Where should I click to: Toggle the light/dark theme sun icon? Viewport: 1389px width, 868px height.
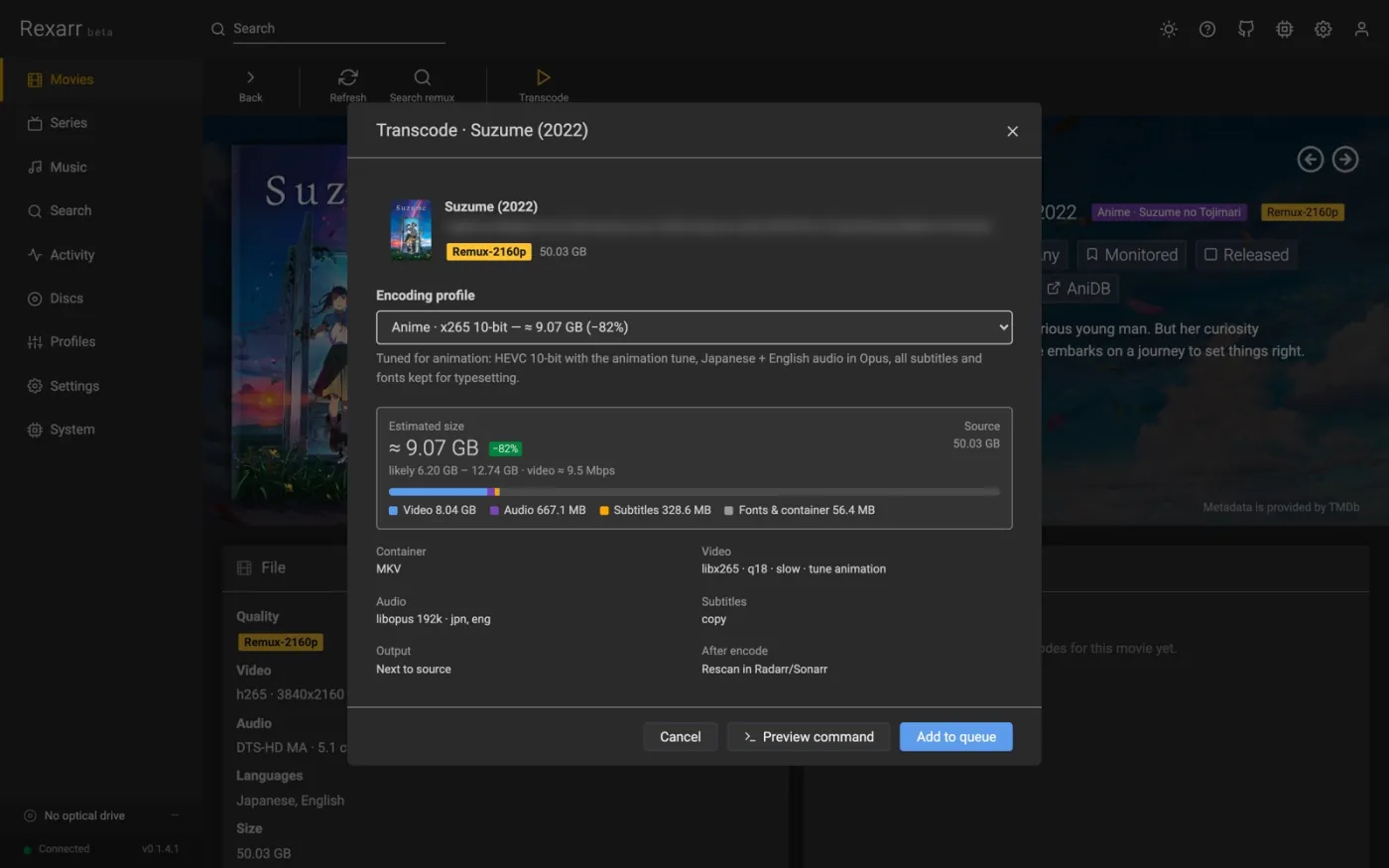[1169, 29]
